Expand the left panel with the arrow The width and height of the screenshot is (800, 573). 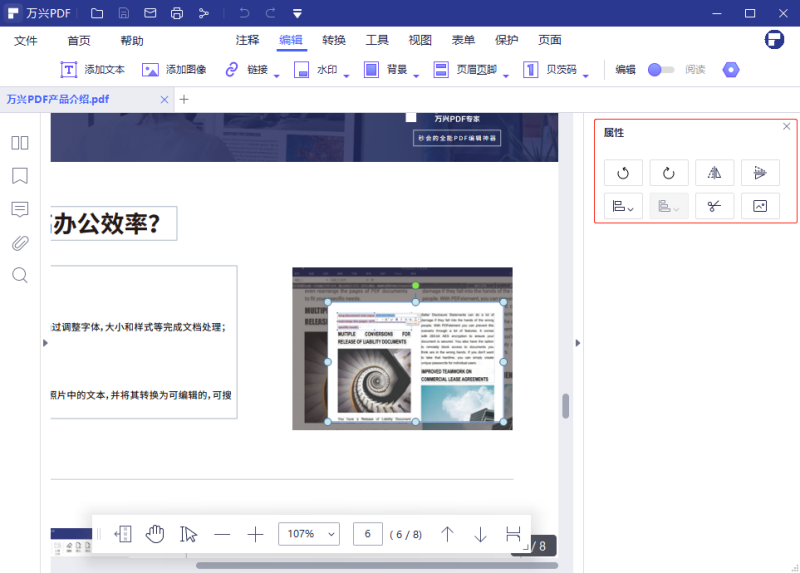click(x=45, y=343)
